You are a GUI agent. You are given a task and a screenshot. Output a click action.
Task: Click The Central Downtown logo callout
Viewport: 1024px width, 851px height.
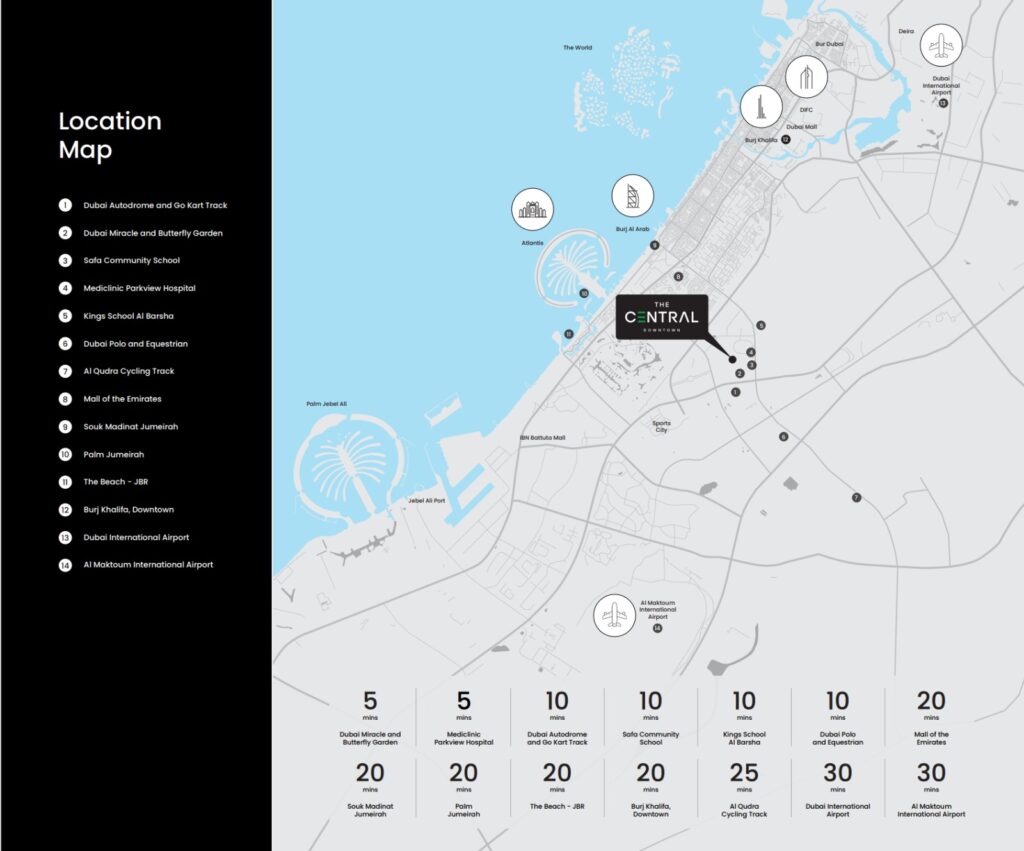coord(662,317)
